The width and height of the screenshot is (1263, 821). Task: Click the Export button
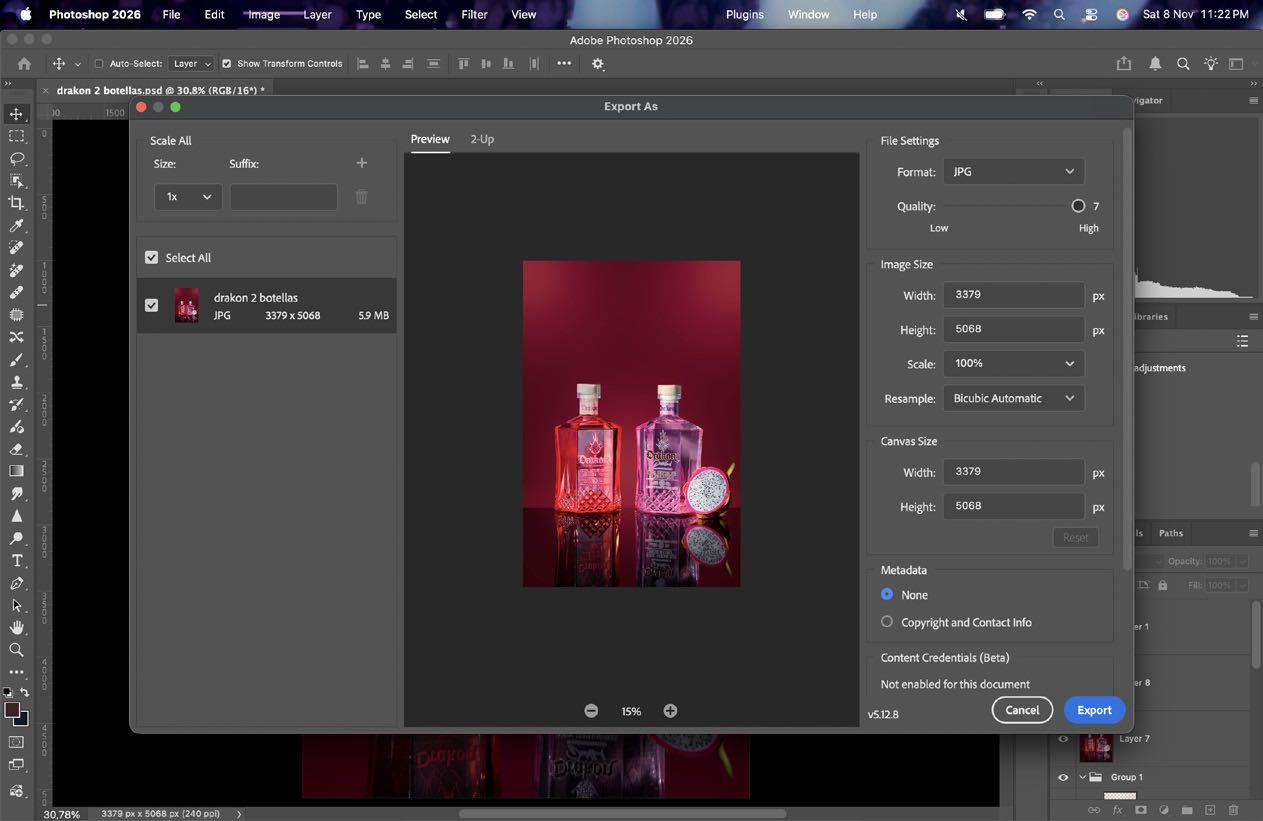(x=1093, y=710)
